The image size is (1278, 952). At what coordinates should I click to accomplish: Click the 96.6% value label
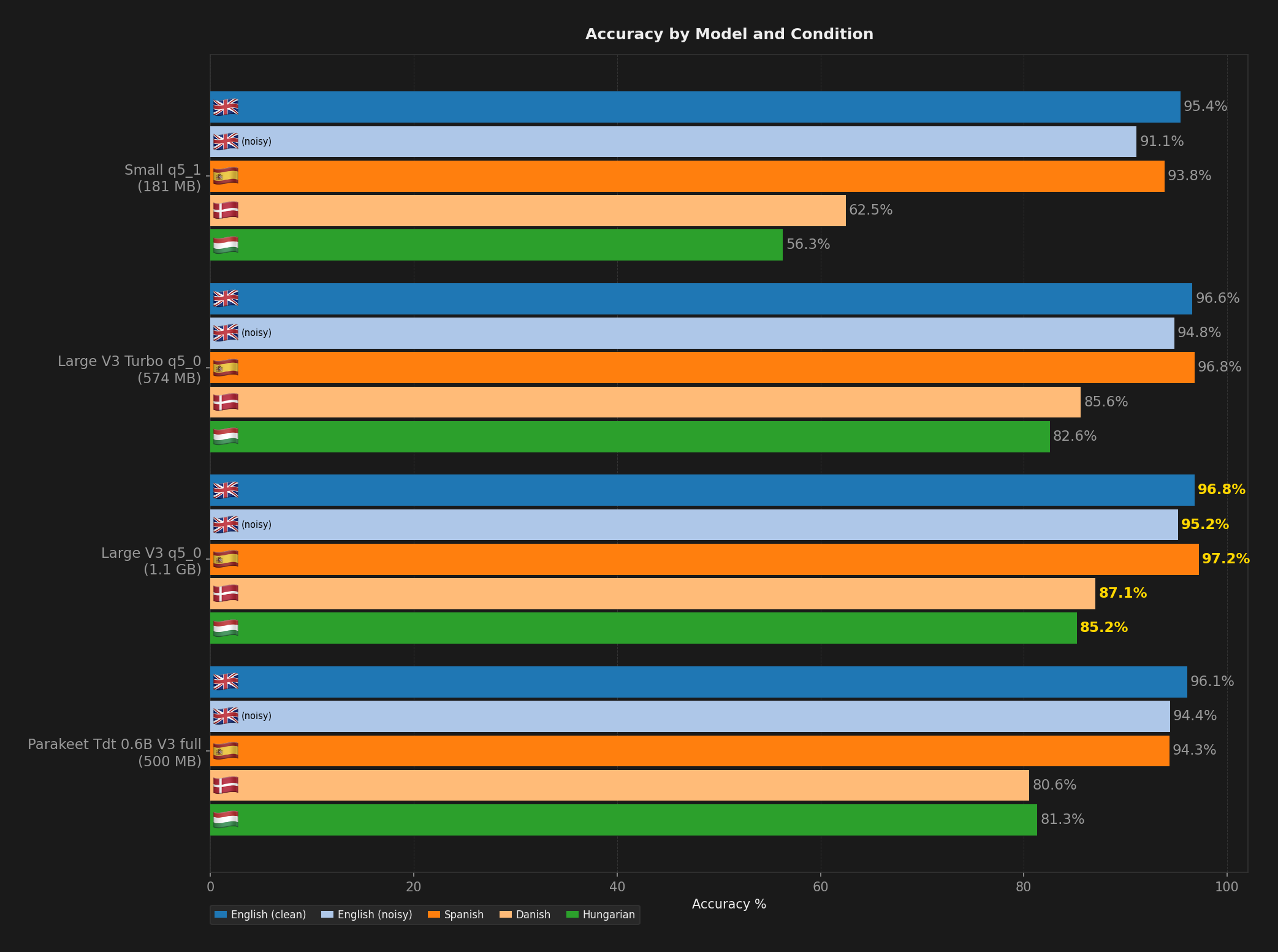[1218, 299]
